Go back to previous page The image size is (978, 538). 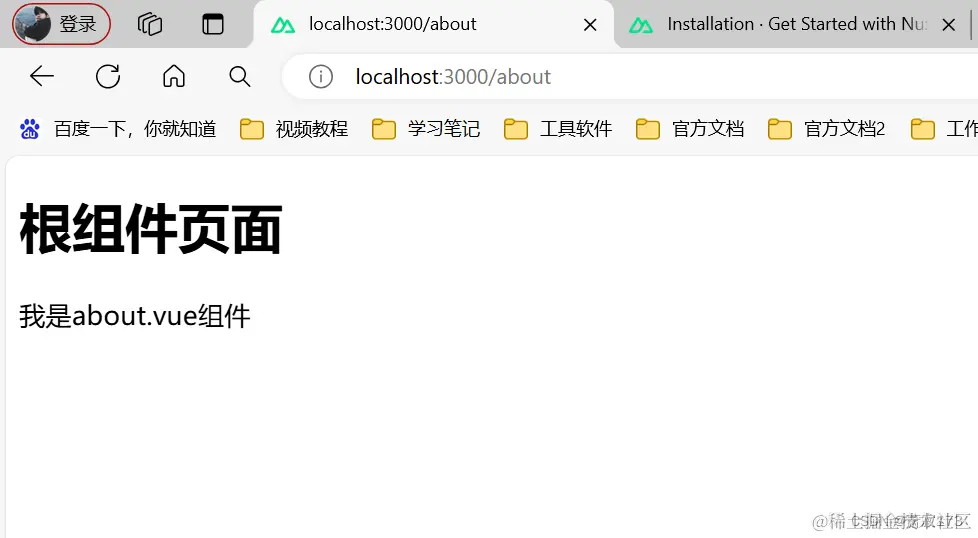[42, 77]
